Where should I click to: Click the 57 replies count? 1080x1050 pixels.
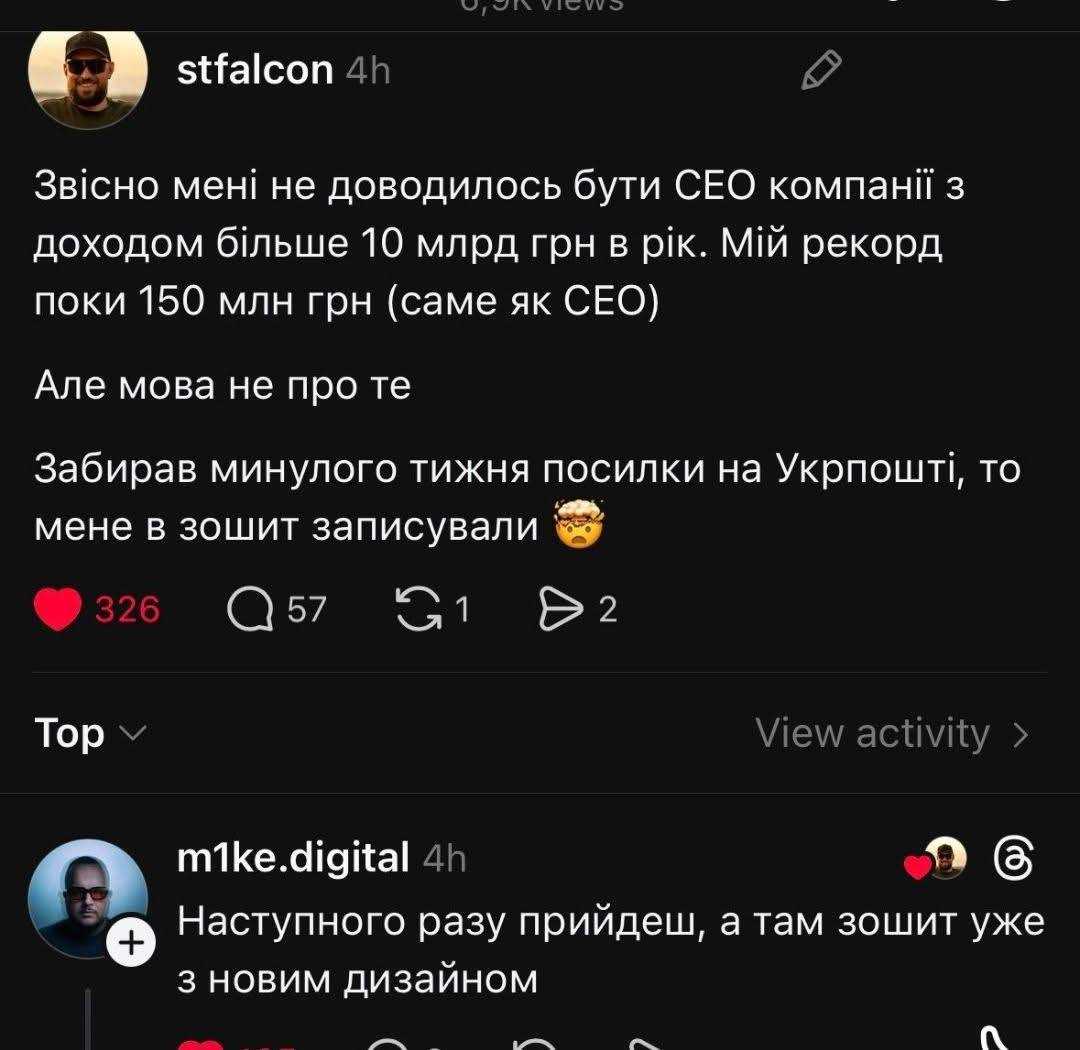(x=307, y=609)
